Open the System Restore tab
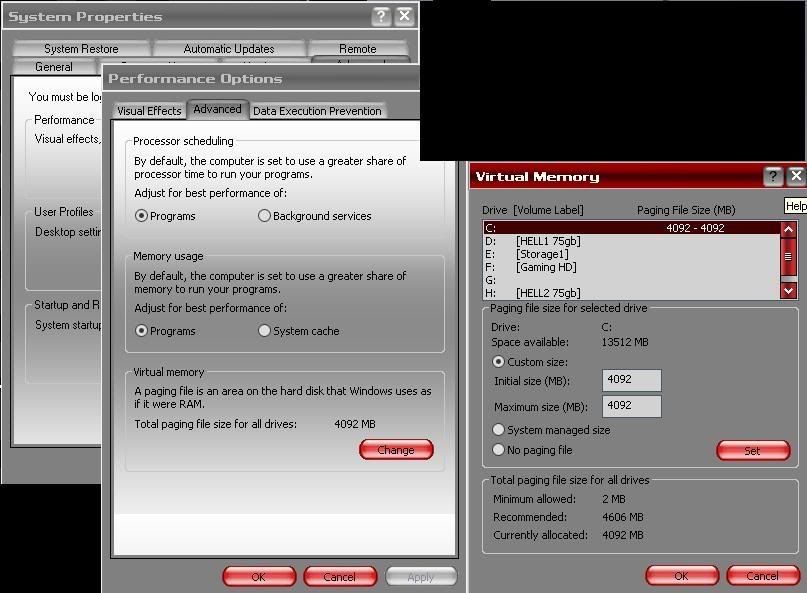 click(81, 49)
